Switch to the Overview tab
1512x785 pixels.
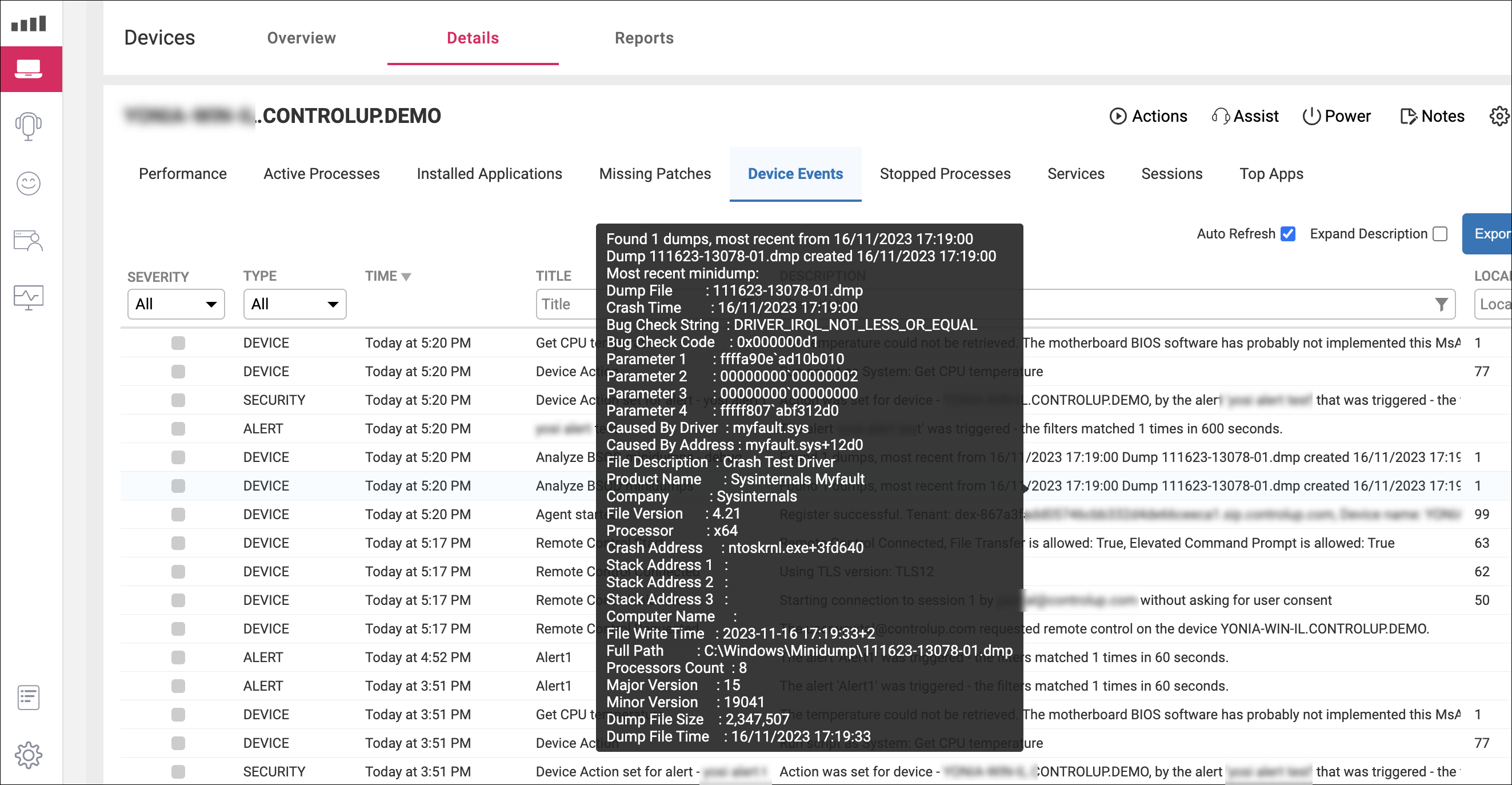tap(302, 38)
